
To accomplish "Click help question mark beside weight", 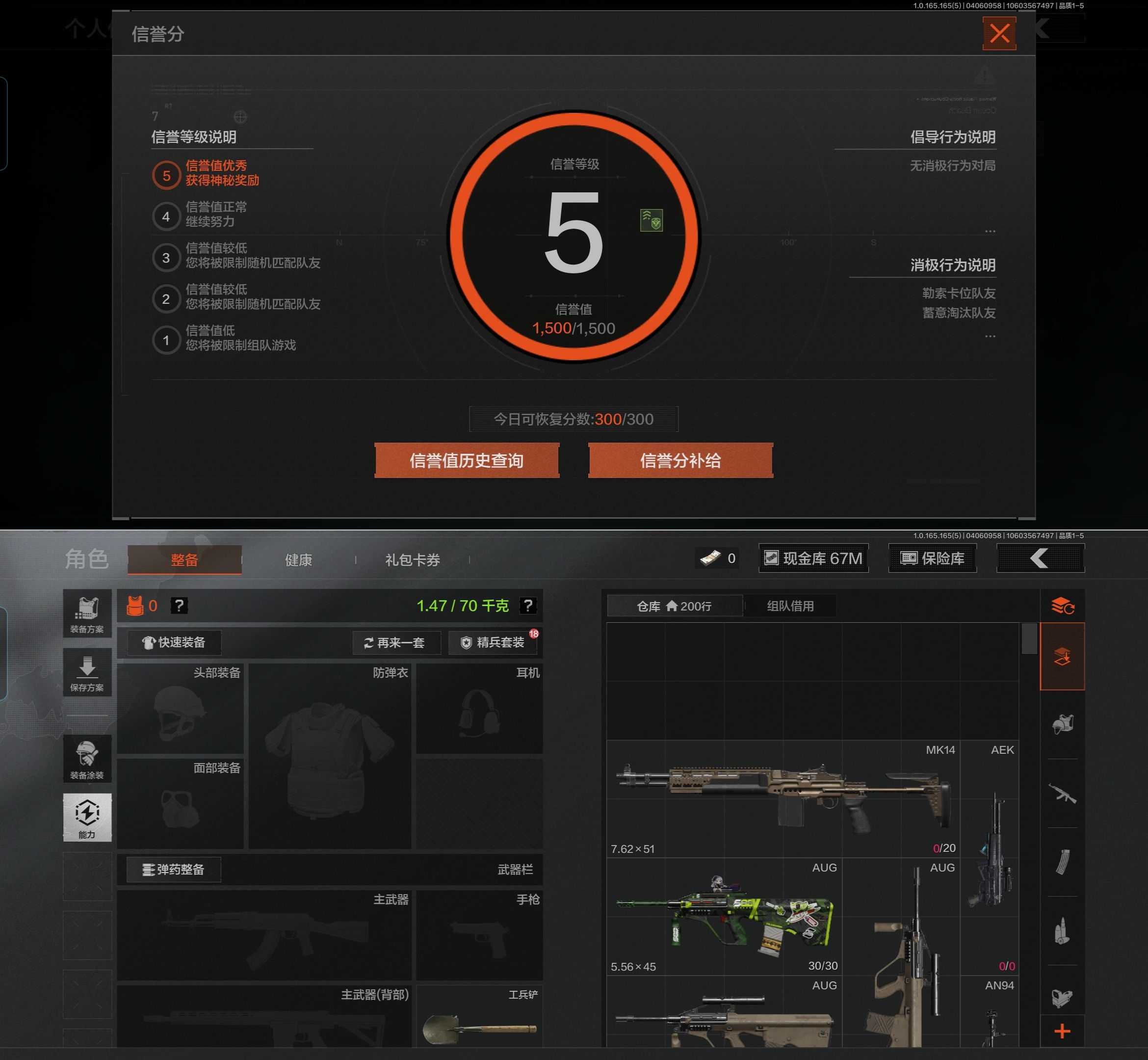I will click(x=527, y=605).
